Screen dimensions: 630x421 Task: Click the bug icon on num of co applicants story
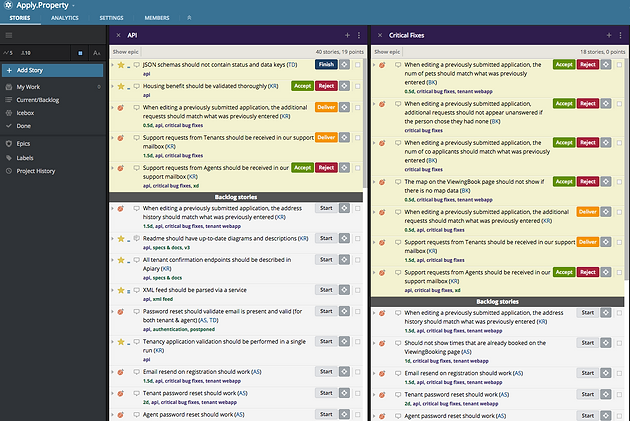click(382, 143)
